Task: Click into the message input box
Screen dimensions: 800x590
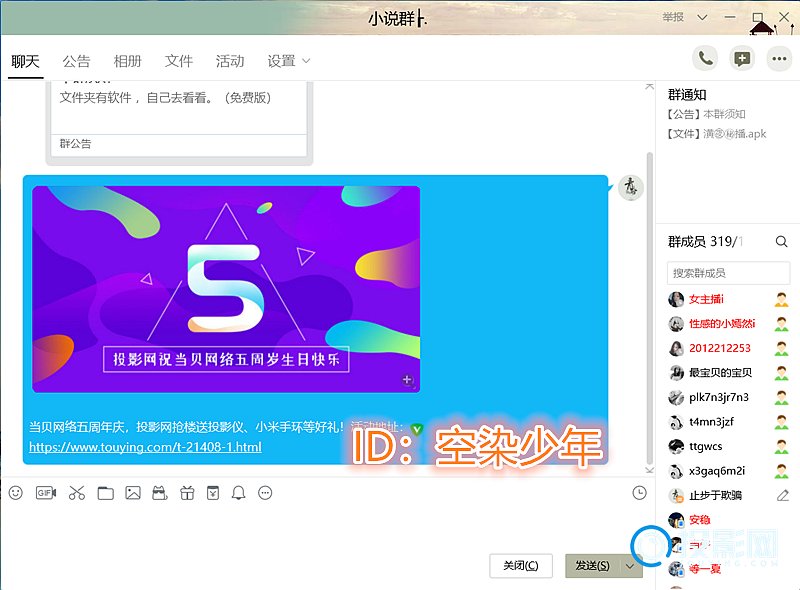Action: click(327, 526)
